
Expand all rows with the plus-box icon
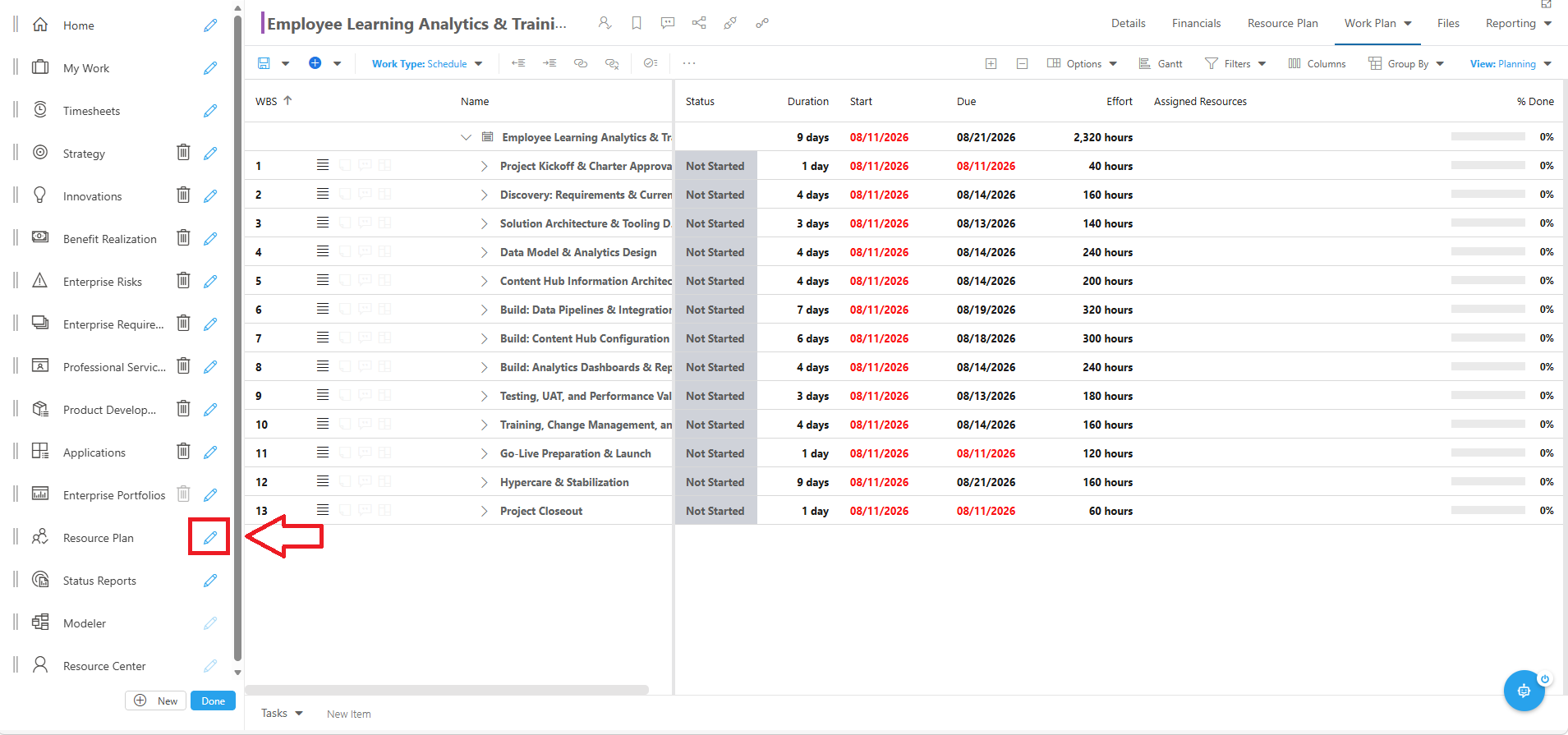click(x=991, y=63)
